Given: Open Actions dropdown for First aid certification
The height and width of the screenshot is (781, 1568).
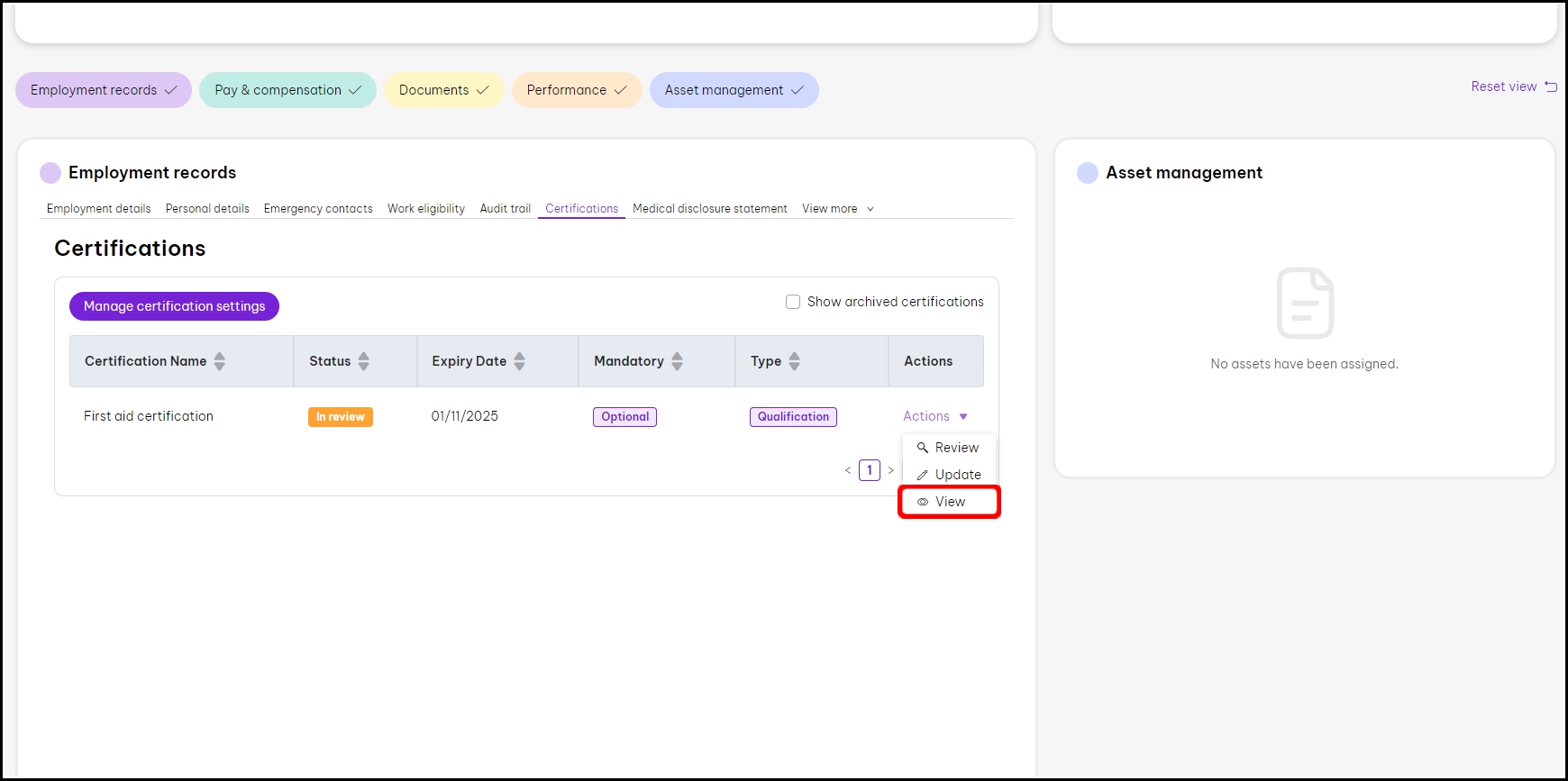Looking at the screenshot, I should click(935, 416).
